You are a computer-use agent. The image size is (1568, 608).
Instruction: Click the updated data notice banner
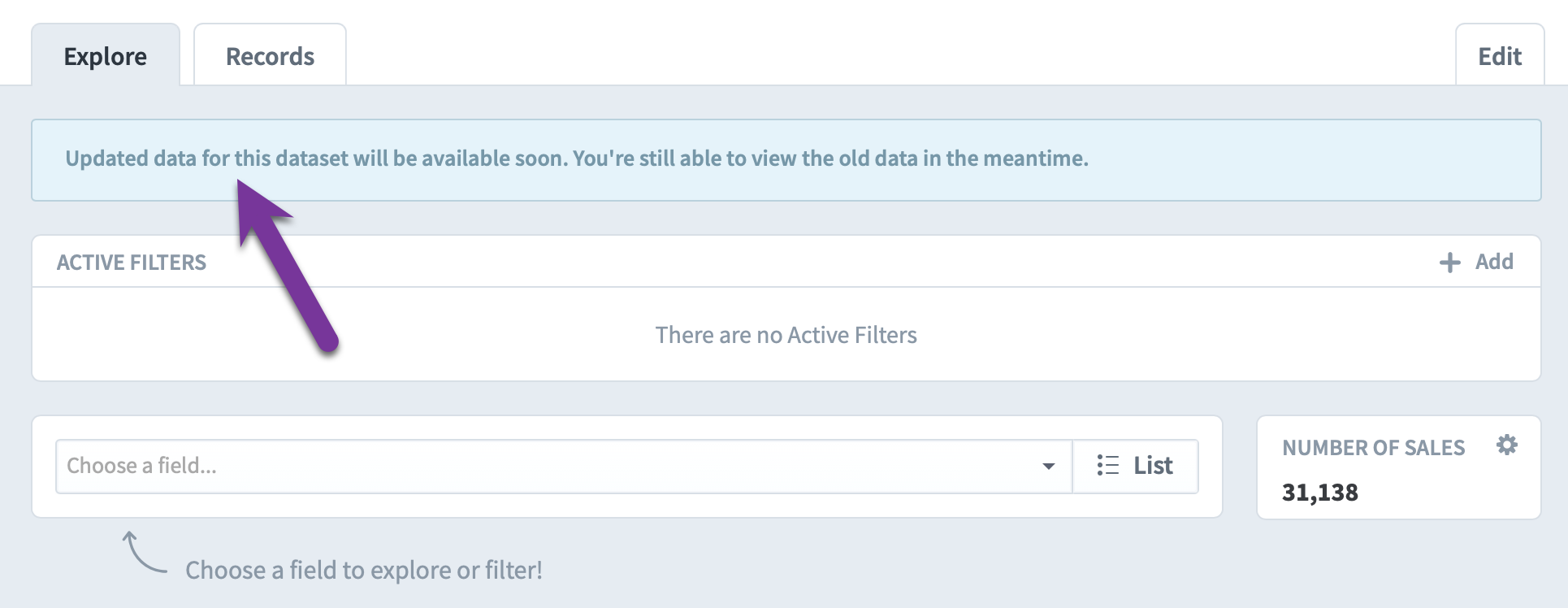[786, 160]
